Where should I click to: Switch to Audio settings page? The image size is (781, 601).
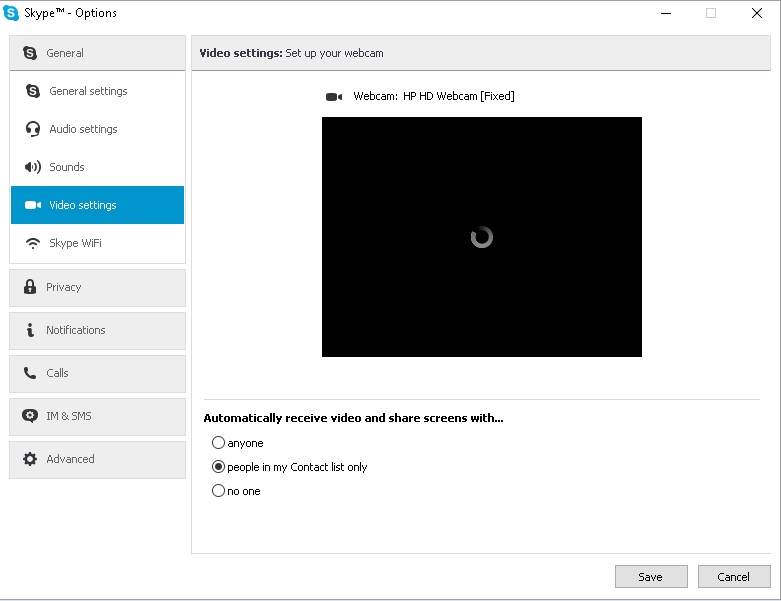pyautogui.click(x=98, y=129)
